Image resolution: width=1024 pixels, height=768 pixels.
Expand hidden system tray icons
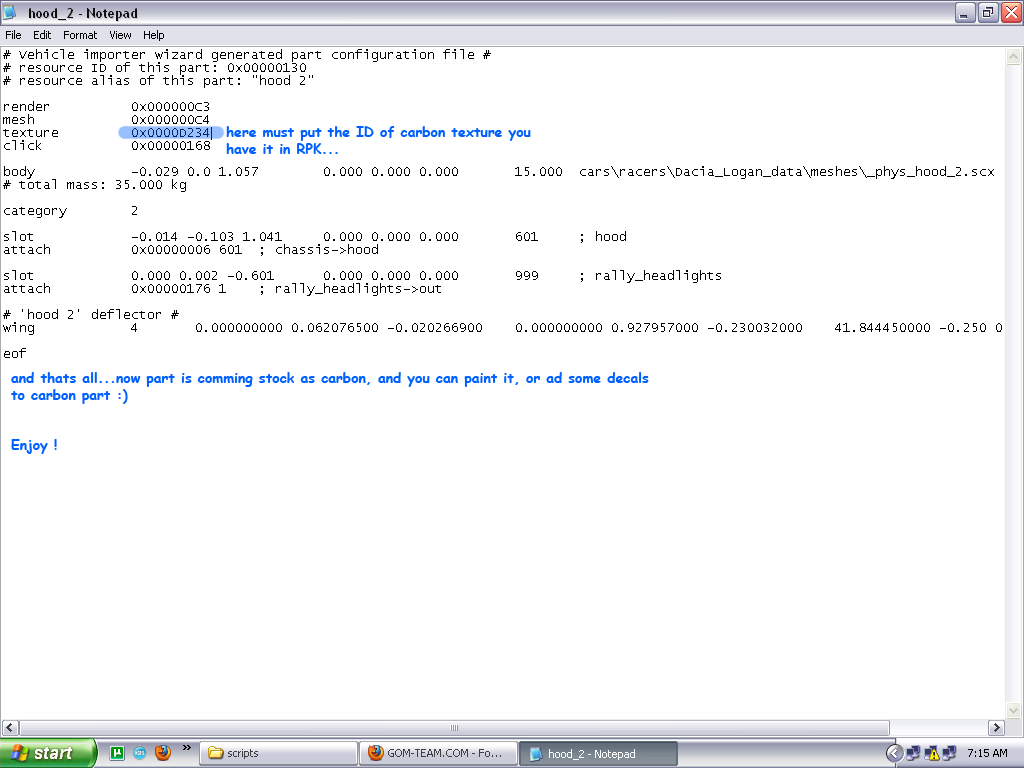(x=894, y=754)
